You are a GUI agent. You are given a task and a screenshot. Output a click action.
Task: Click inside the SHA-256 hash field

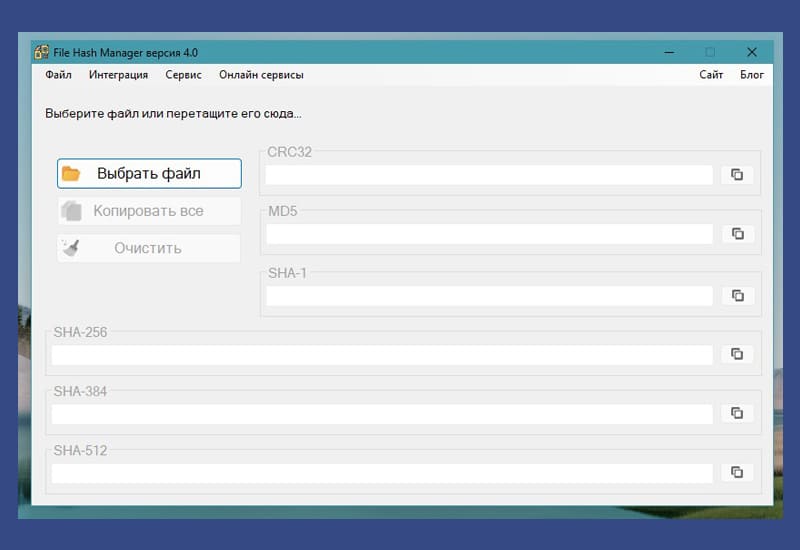(x=382, y=355)
